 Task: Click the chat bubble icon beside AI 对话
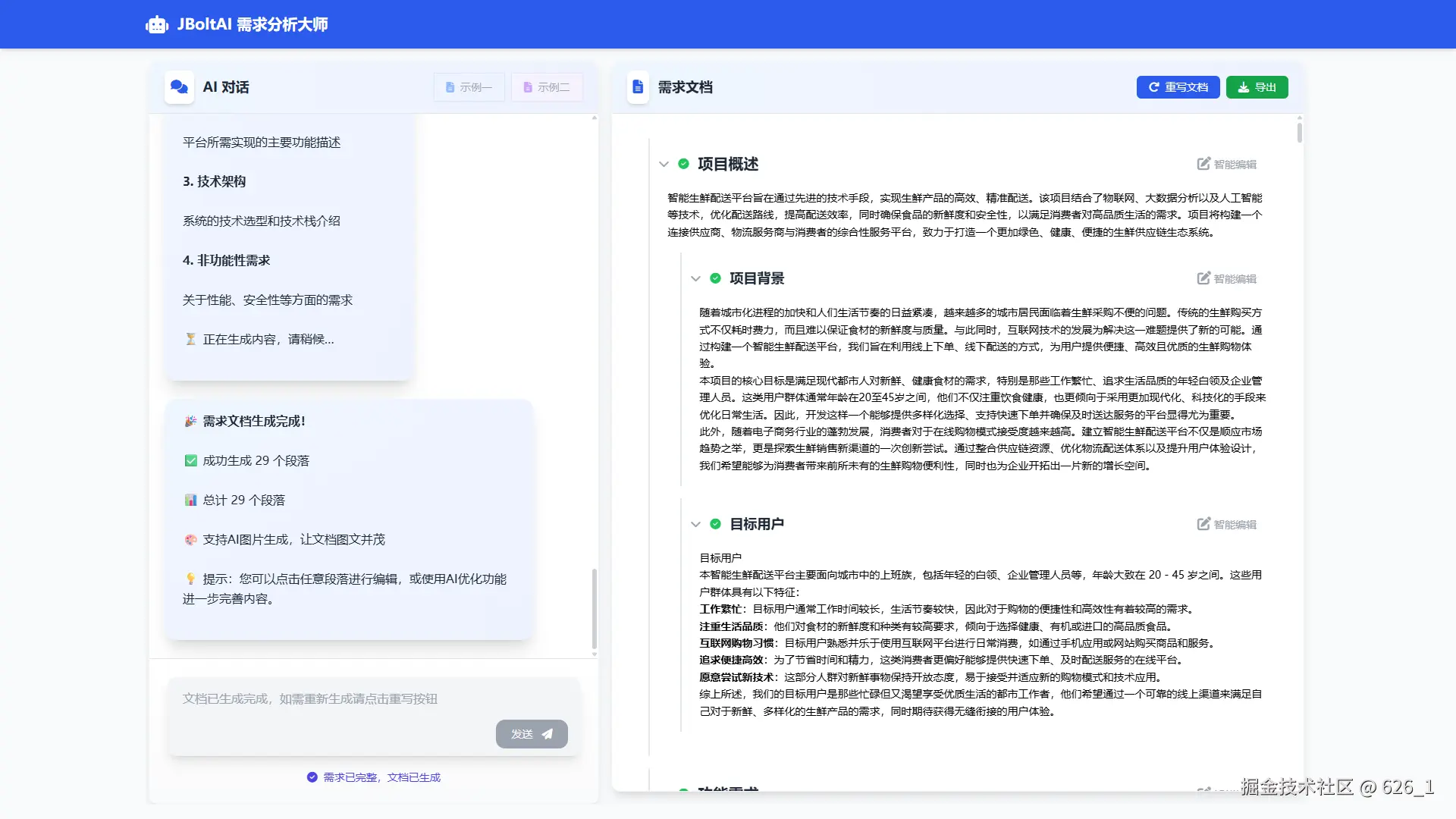click(179, 87)
